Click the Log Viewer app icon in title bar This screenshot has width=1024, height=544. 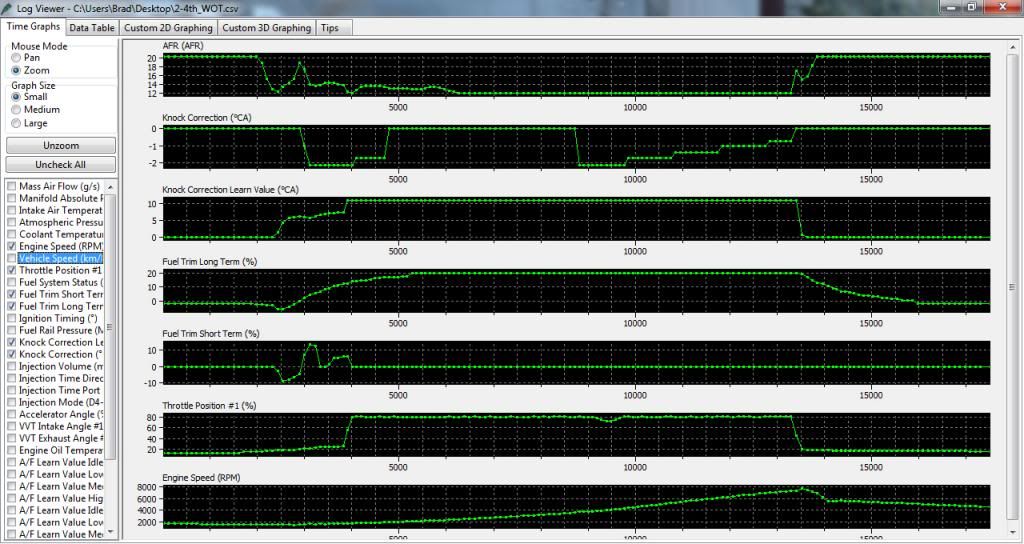point(9,8)
